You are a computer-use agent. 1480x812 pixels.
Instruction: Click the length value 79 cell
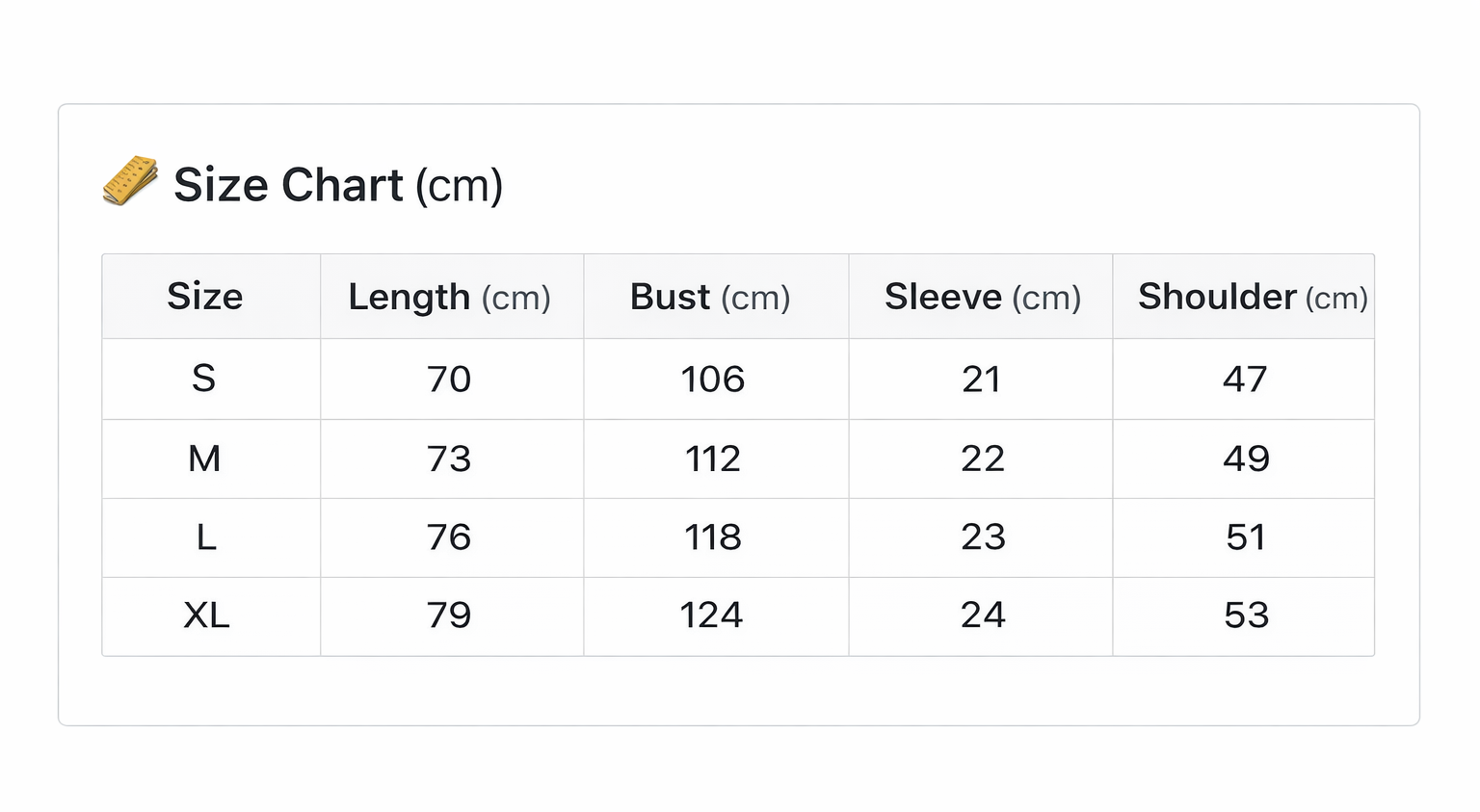pyautogui.click(x=449, y=616)
